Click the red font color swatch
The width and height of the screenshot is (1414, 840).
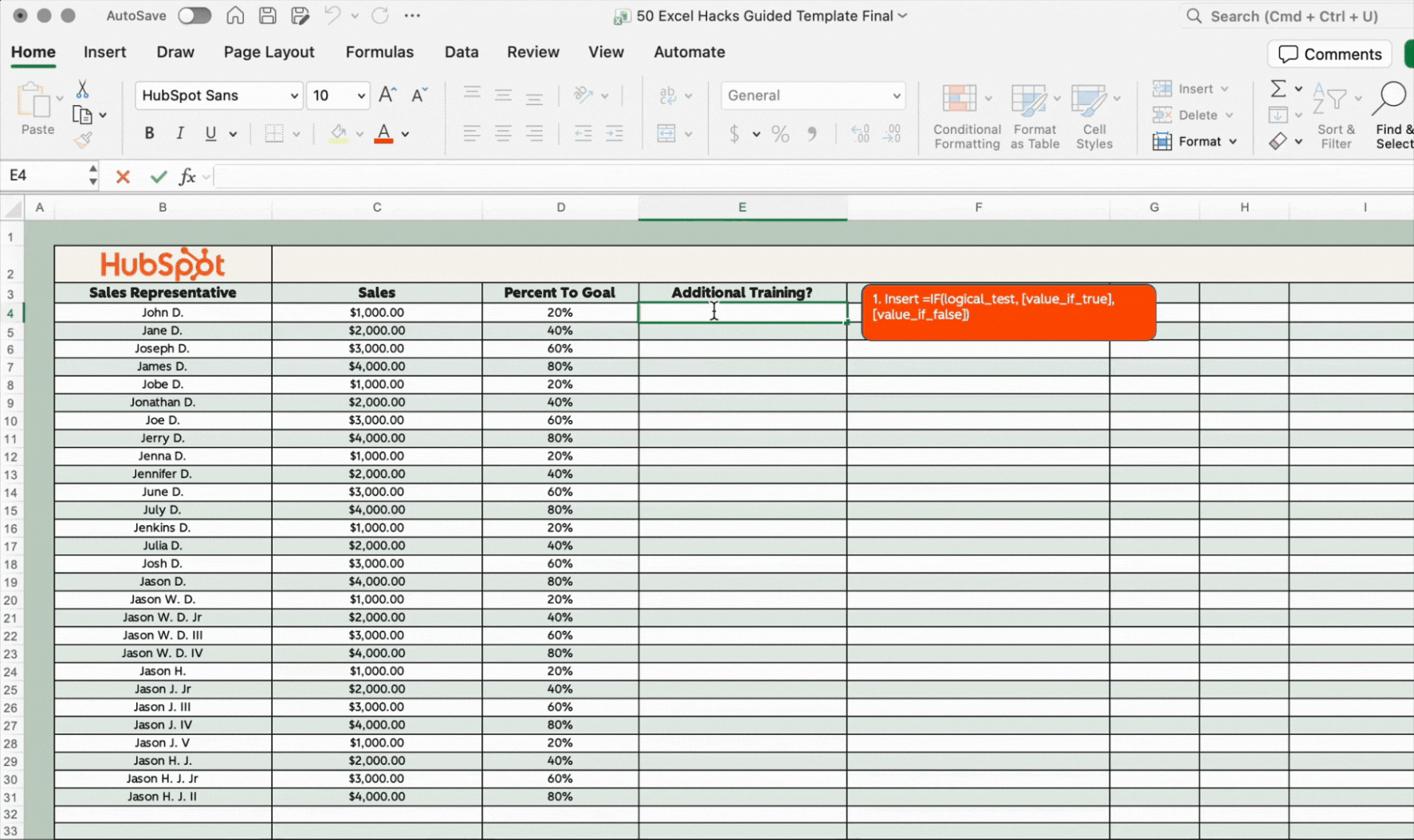(x=383, y=134)
